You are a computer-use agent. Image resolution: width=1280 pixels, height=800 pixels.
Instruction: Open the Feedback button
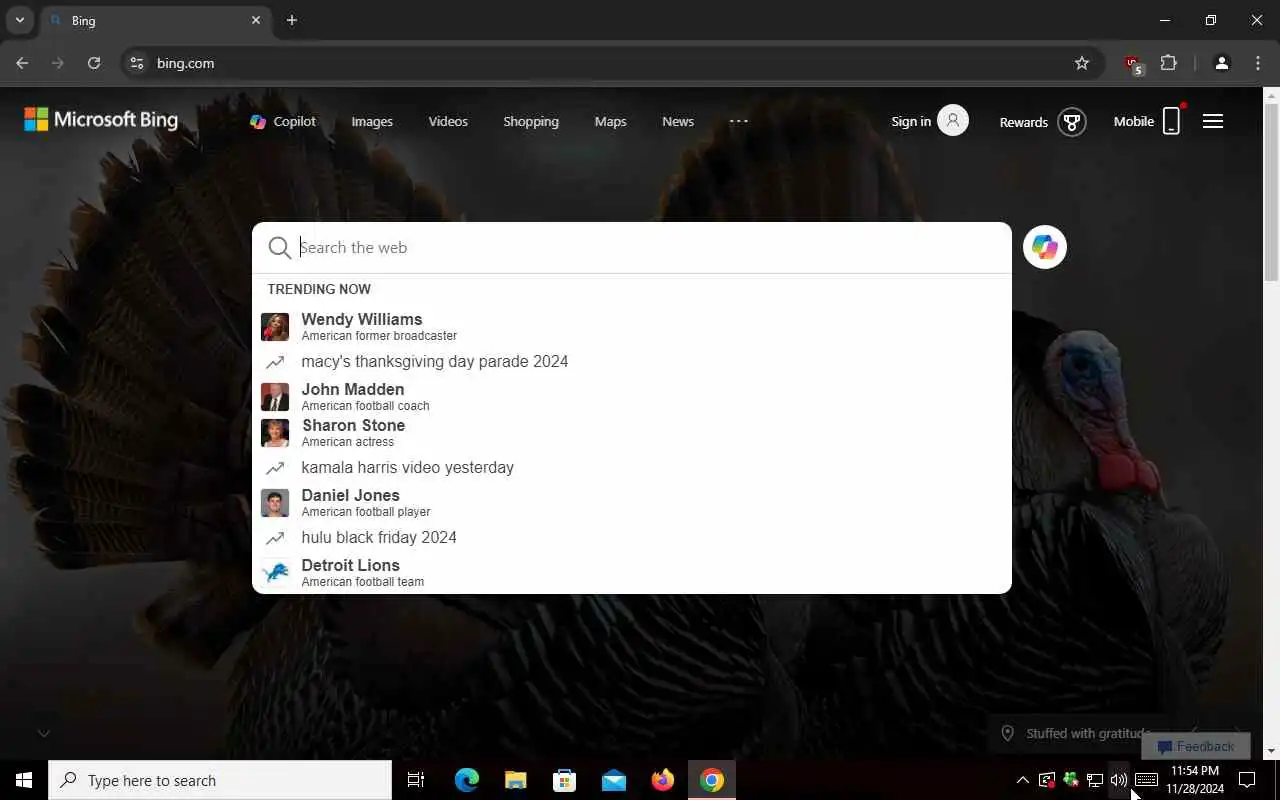tap(1196, 746)
